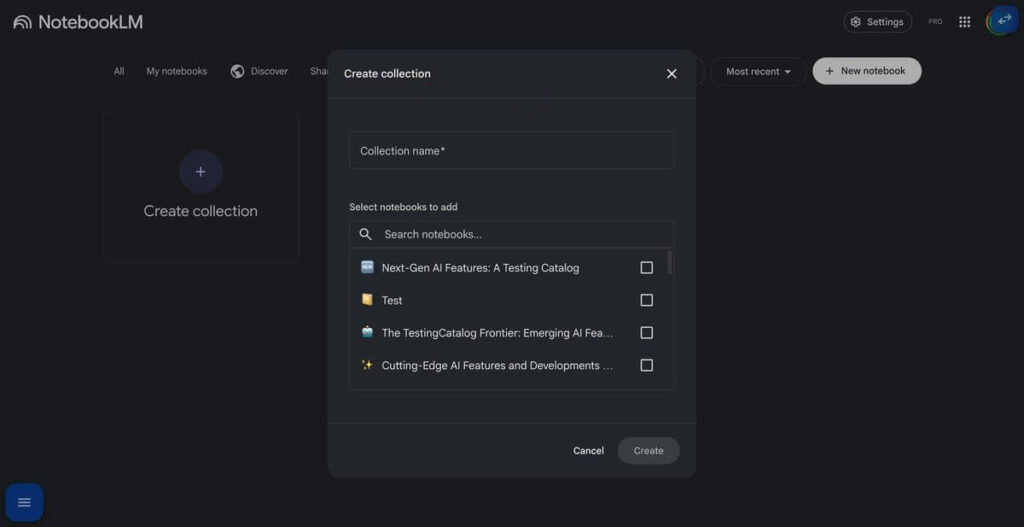Open the Most recent sort dropdown
This screenshot has width=1024, height=527.
click(758, 71)
